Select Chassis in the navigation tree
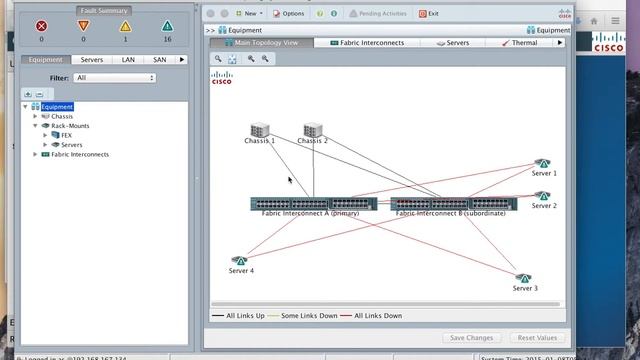 pos(62,116)
